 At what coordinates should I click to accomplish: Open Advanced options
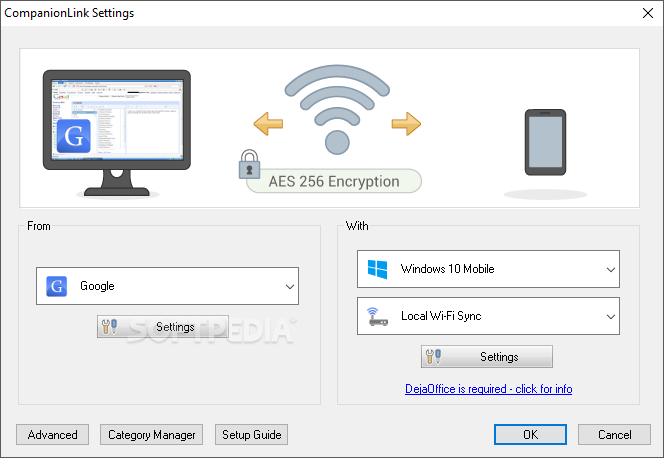(53, 435)
